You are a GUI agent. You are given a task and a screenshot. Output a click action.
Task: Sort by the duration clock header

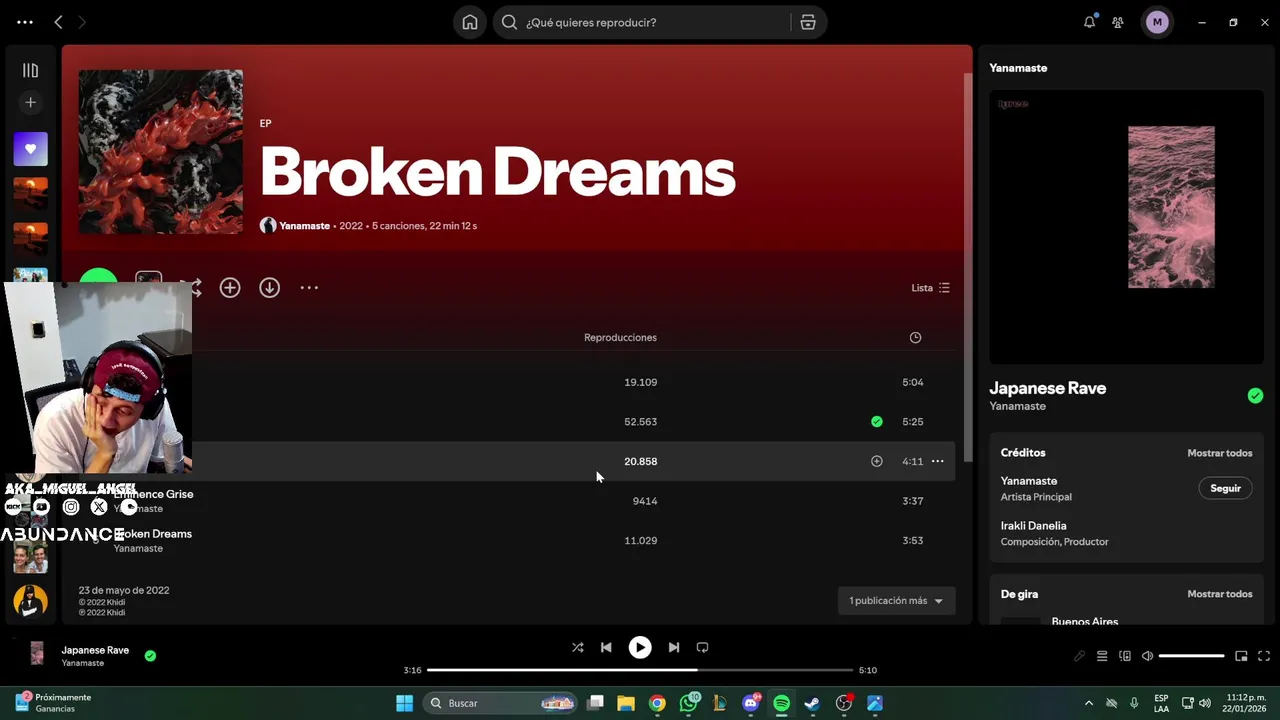pyautogui.click(x=915, y=337)
